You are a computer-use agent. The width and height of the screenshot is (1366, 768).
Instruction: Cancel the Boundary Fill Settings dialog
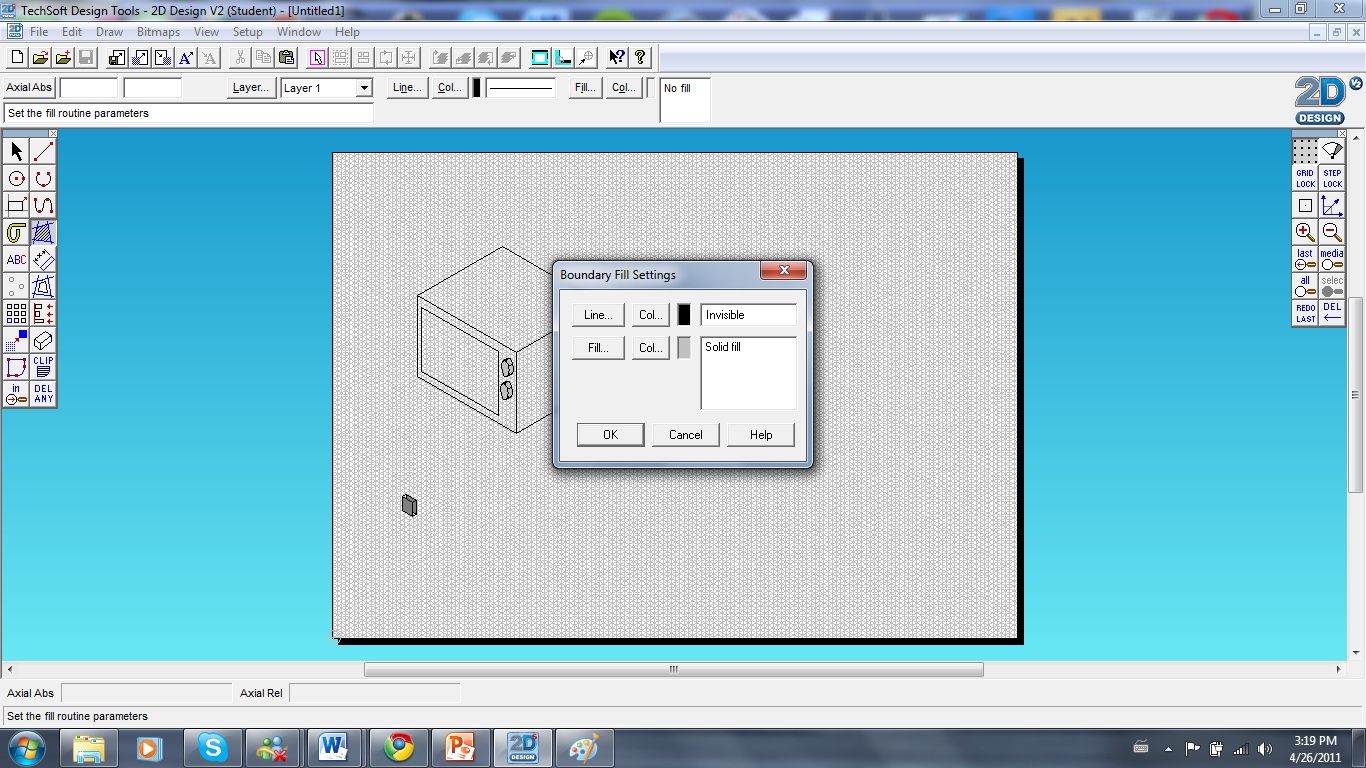click(685, 434)
